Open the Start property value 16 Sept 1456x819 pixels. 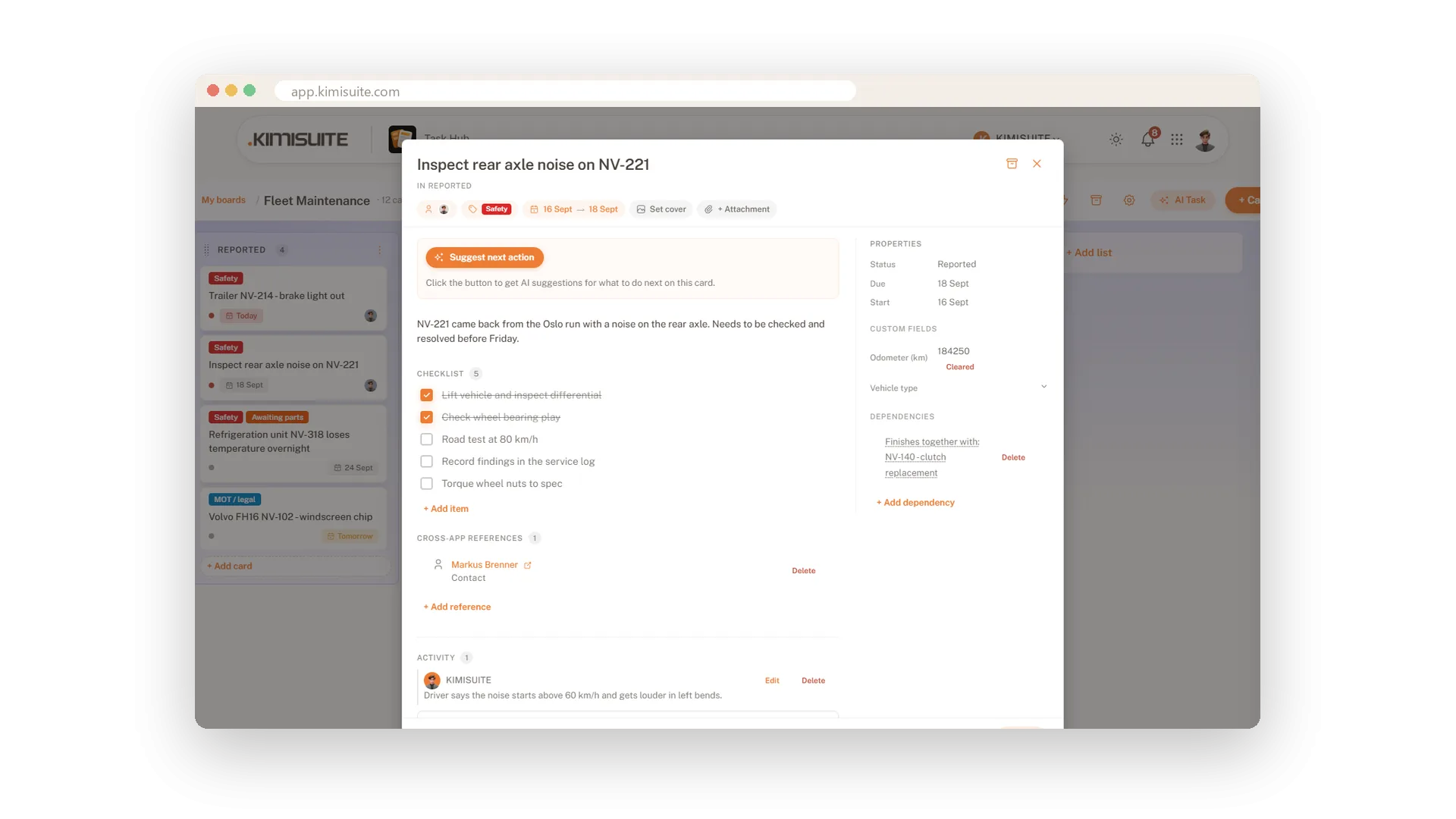click(x=952, y=303)
